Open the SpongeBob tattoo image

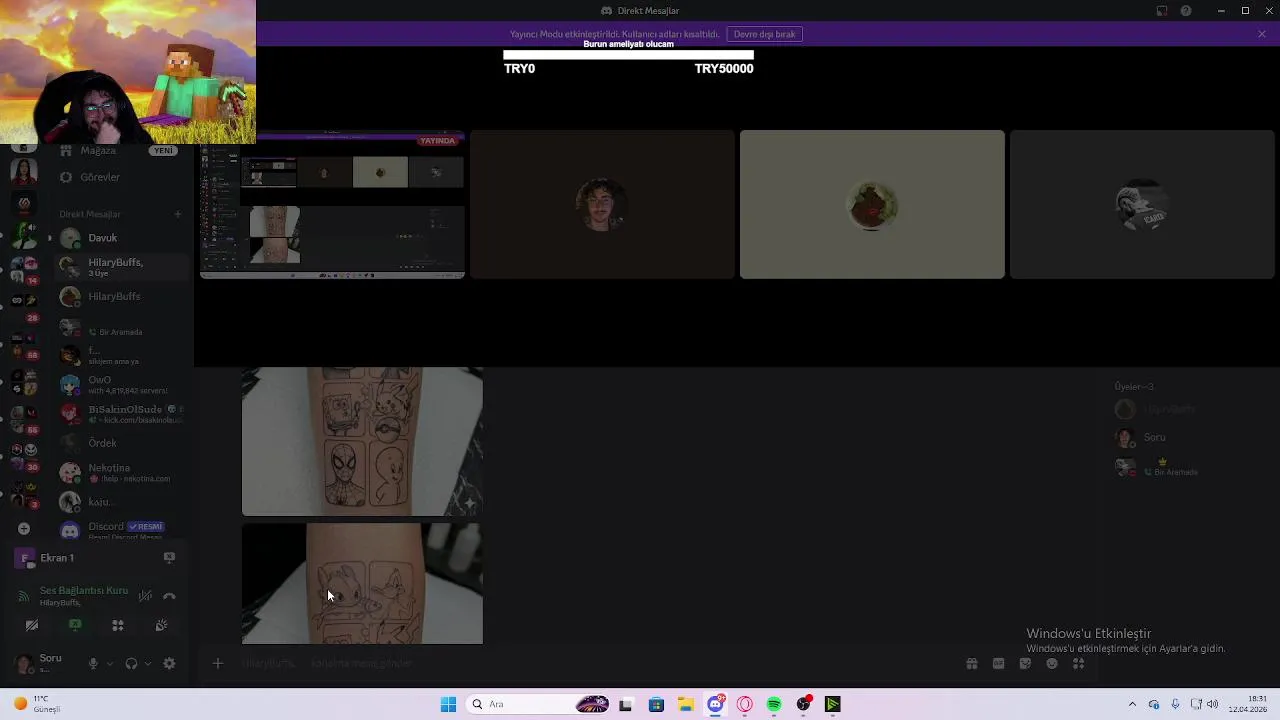pos(362,441)
